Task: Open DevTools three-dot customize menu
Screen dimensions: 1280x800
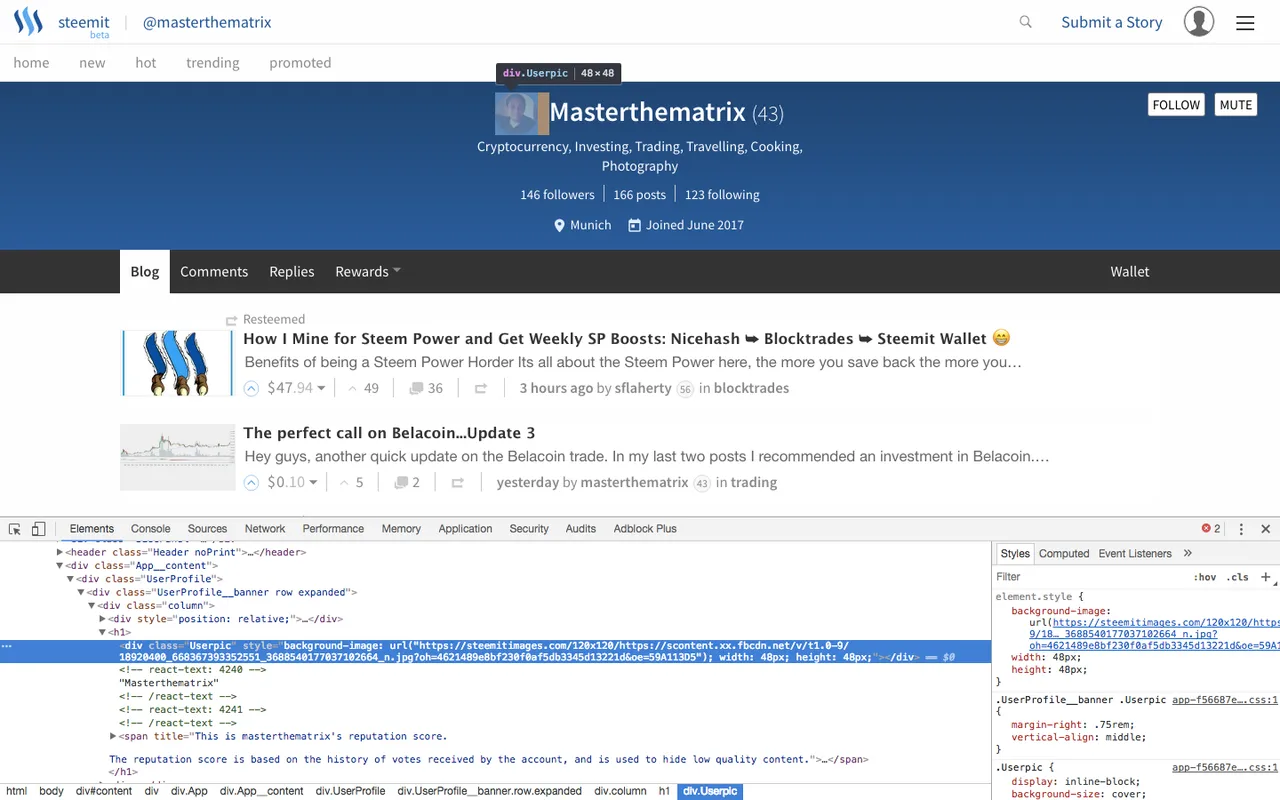Action: pos(1241,529)
